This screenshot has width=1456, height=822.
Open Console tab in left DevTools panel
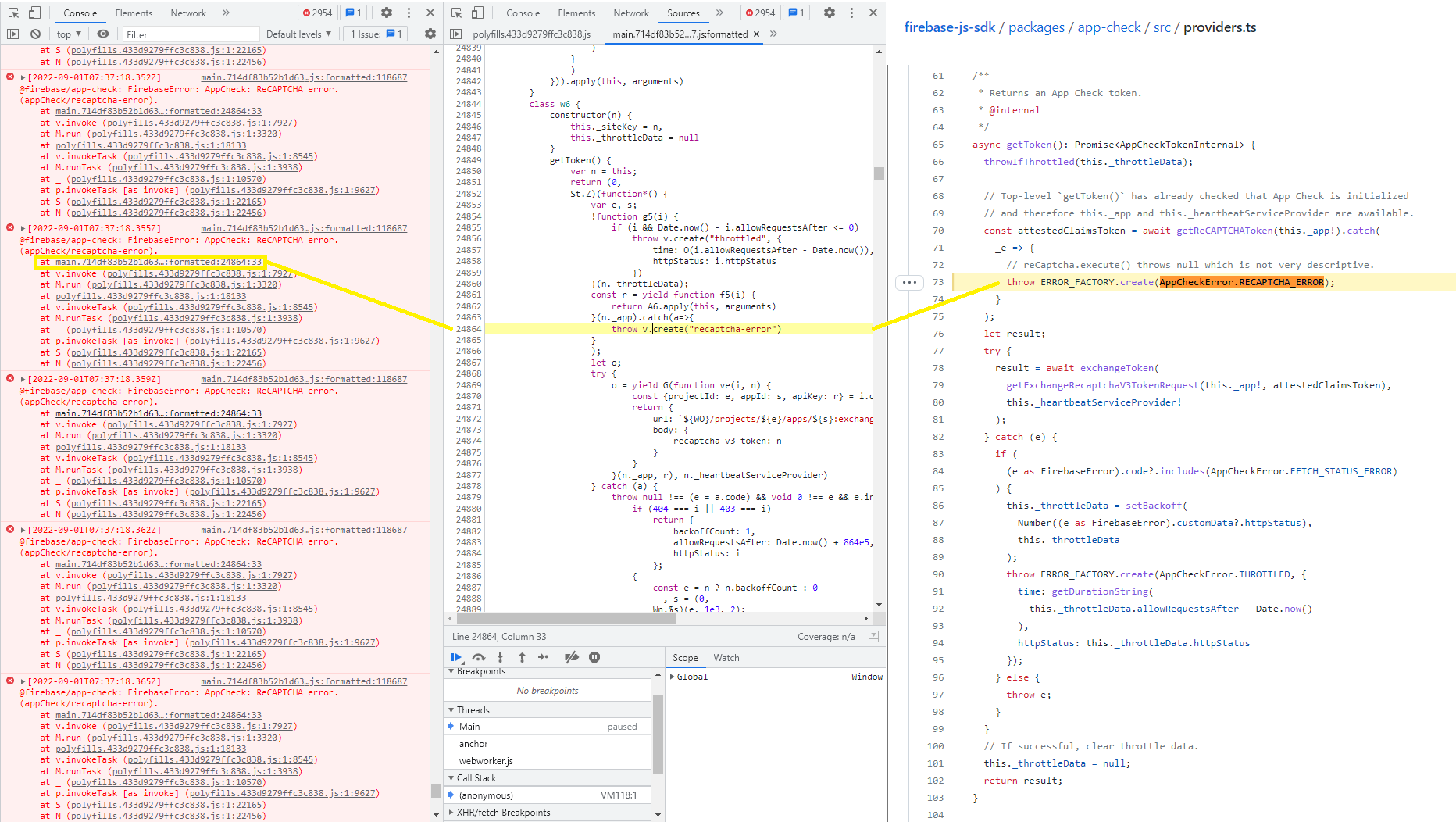click(80, 13)
